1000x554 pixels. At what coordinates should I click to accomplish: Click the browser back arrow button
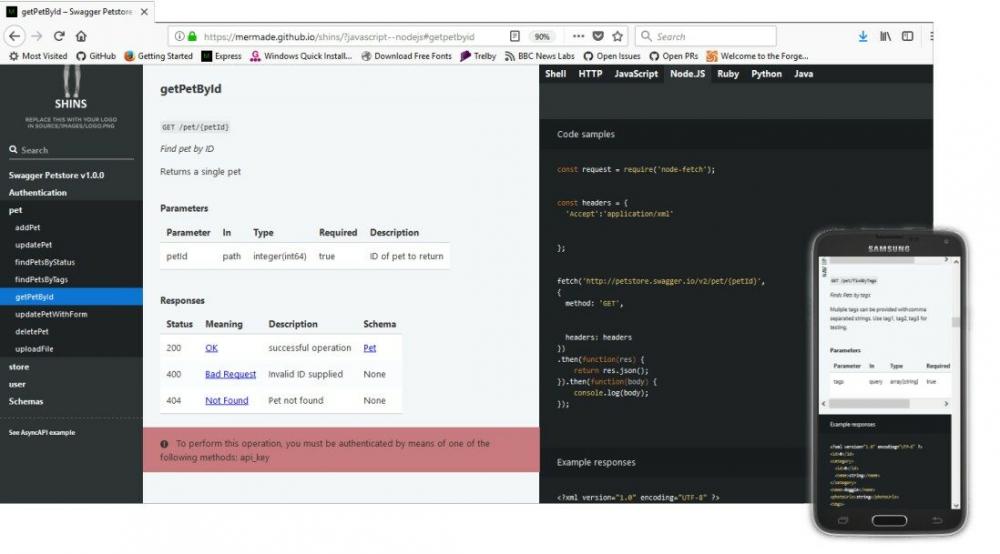14,36
